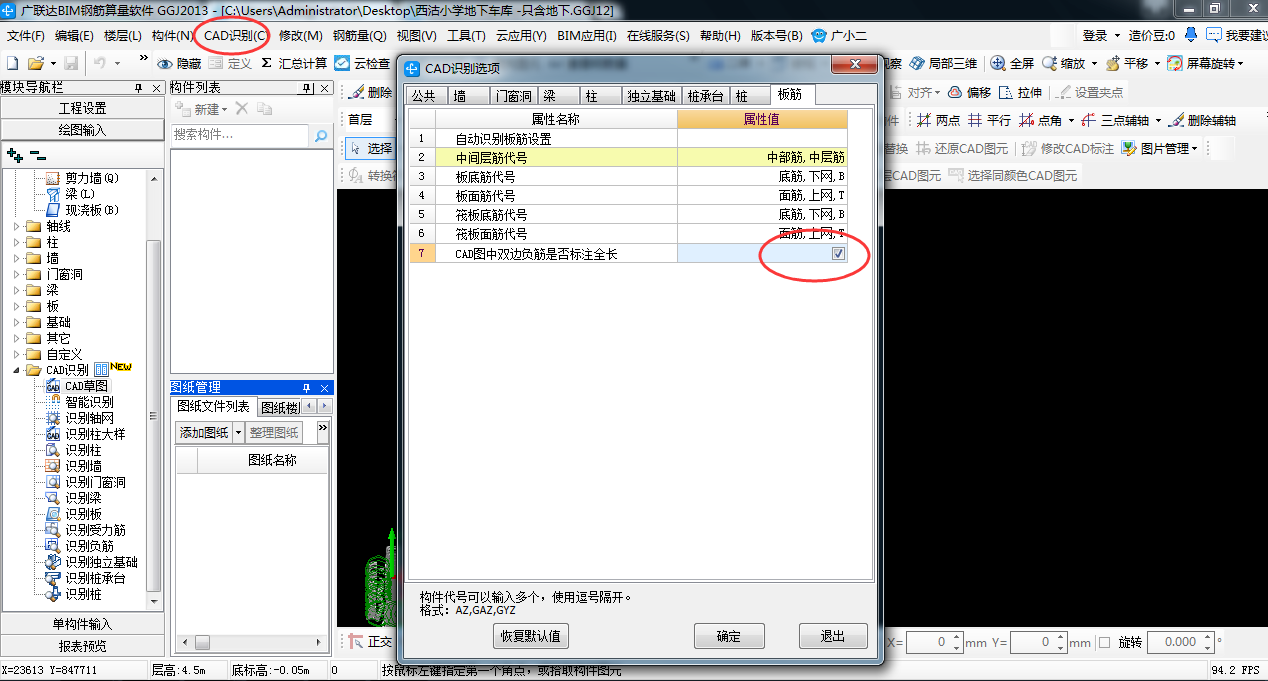Expand the 轴线 tree folder
Viewport: 1268px width, 681px height.
pos(17,226)
